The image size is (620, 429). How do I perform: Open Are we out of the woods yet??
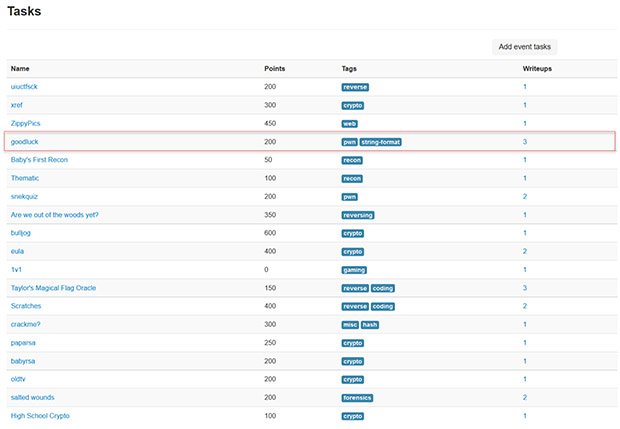[x=55, y=215]
